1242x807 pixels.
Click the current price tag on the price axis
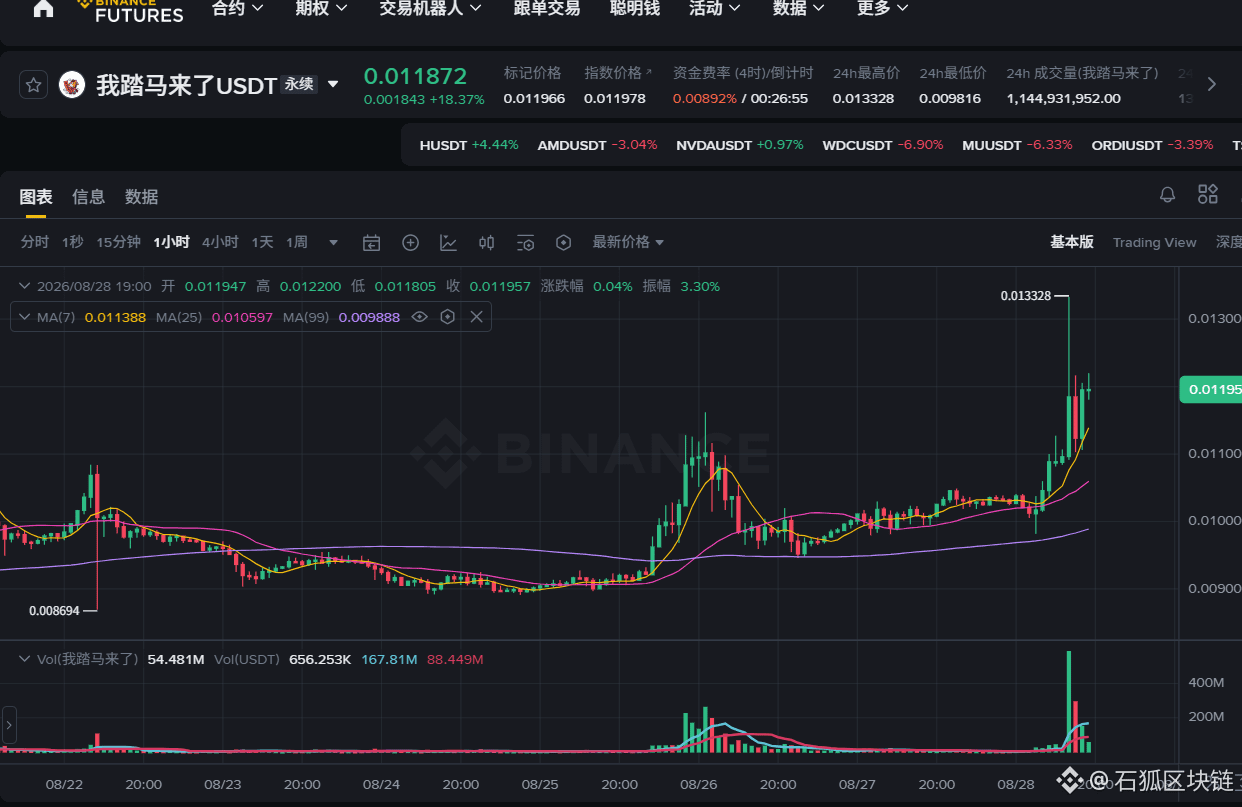pos(1211,389)
